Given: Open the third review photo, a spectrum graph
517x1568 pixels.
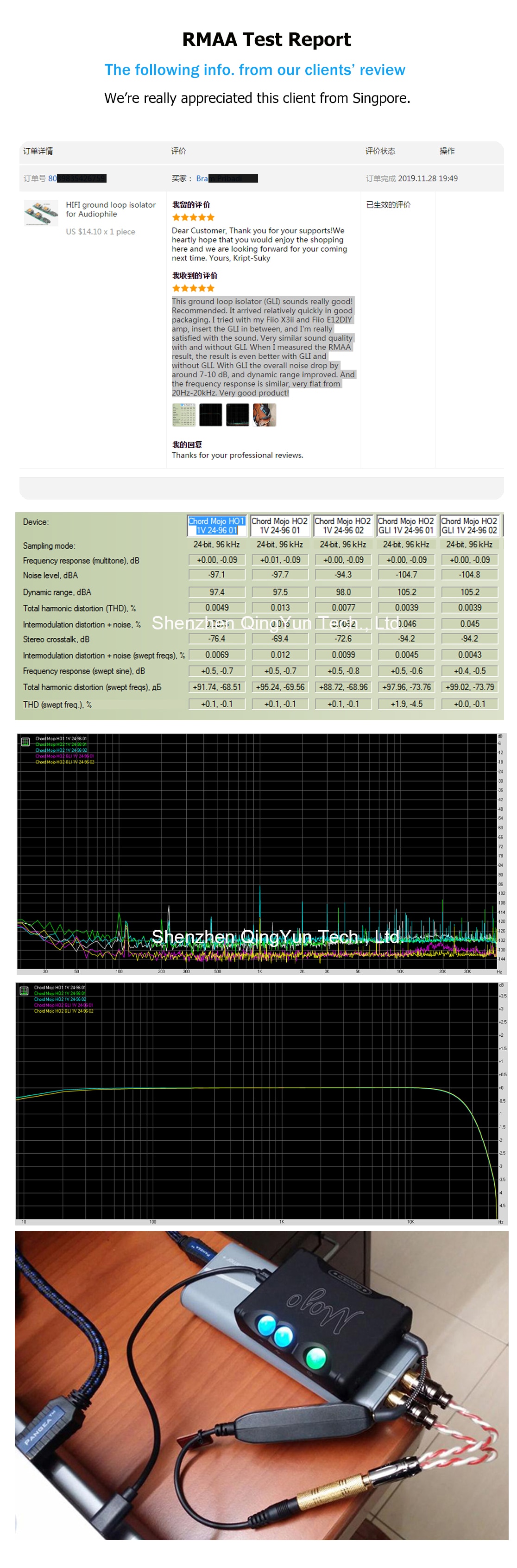Looking at the screenshot, I should [x=237, y=415].
